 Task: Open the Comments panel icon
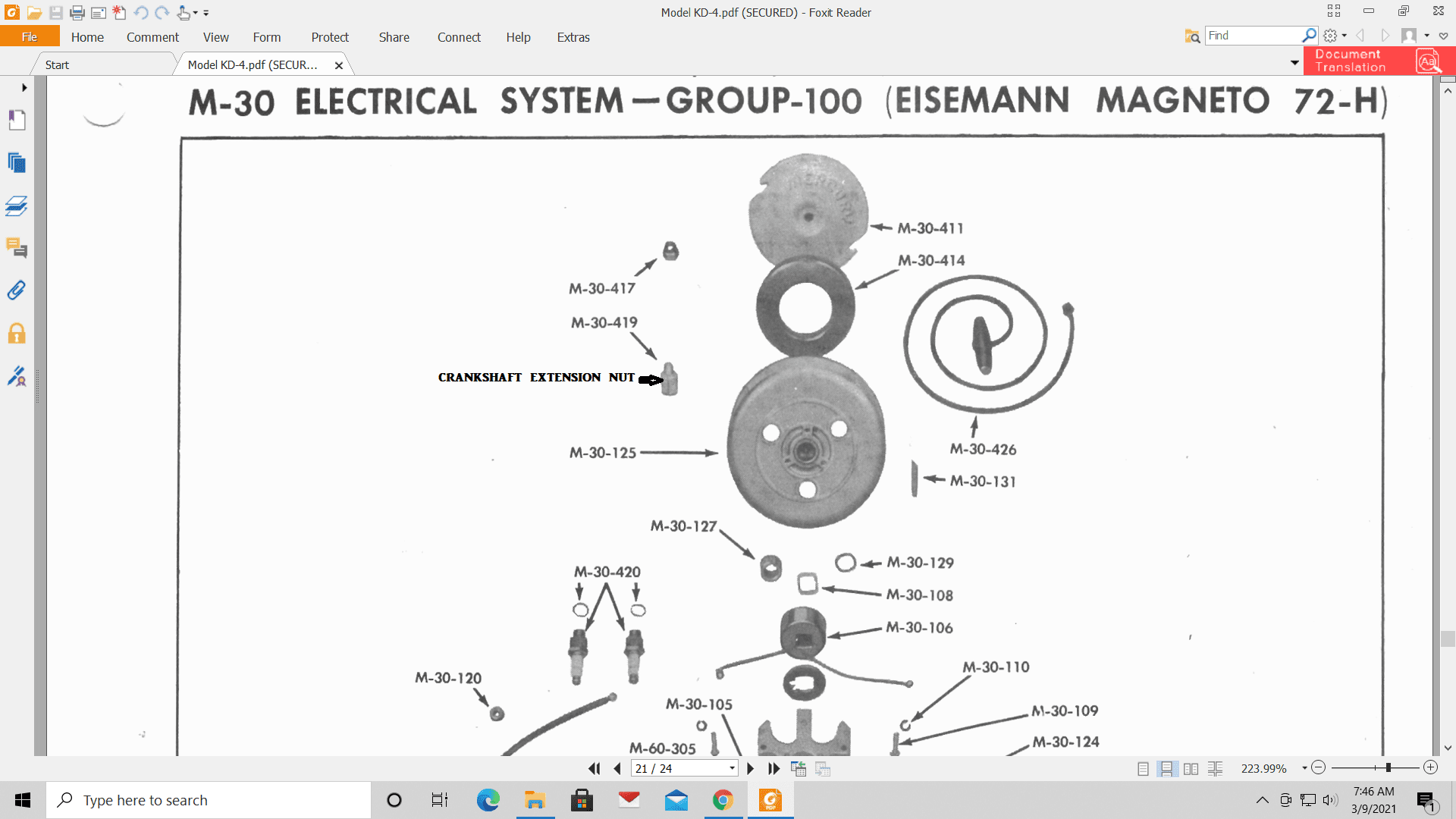click(x=17, y=248)
